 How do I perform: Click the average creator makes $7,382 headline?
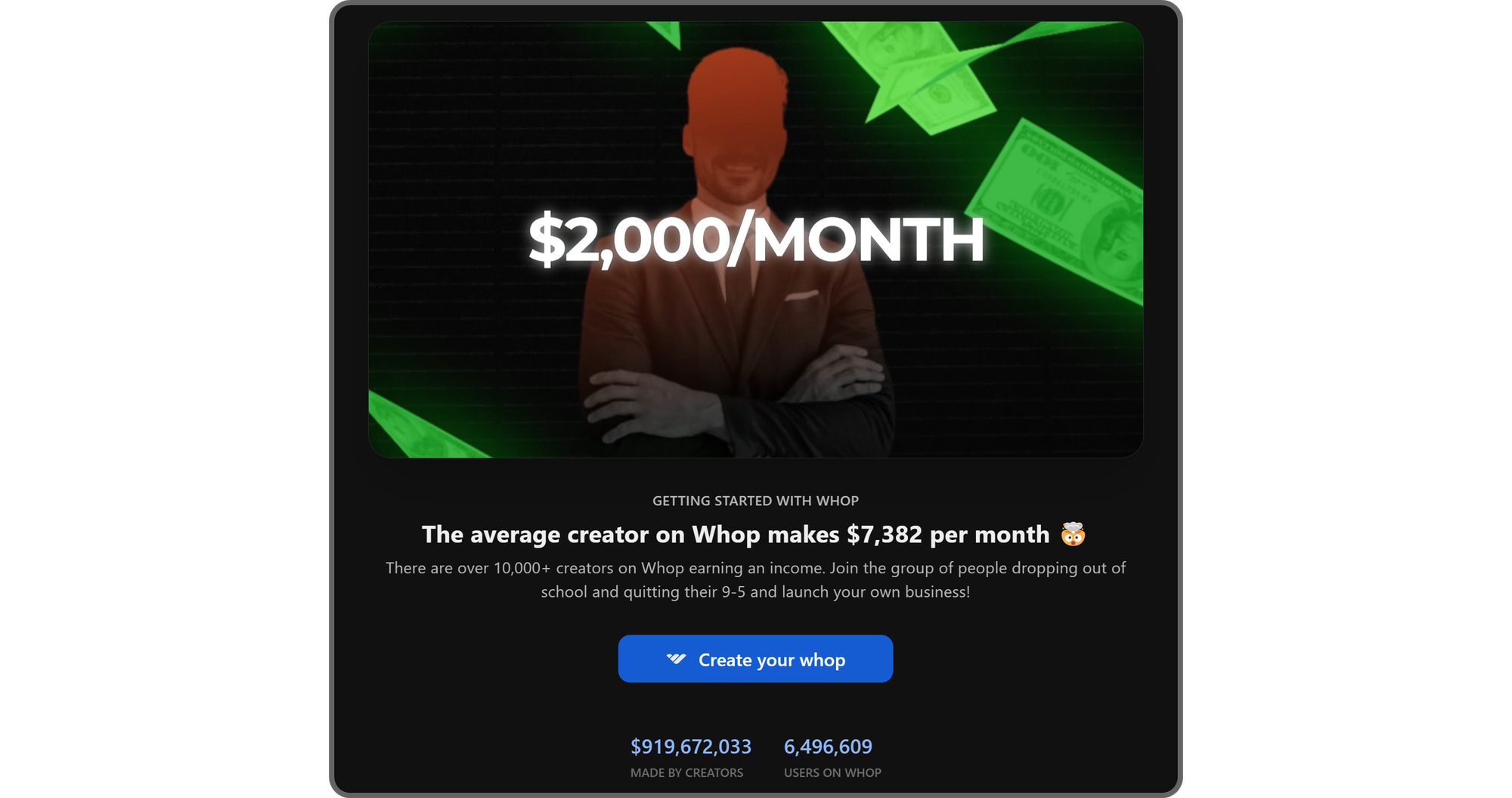click(x=736, y=535)
